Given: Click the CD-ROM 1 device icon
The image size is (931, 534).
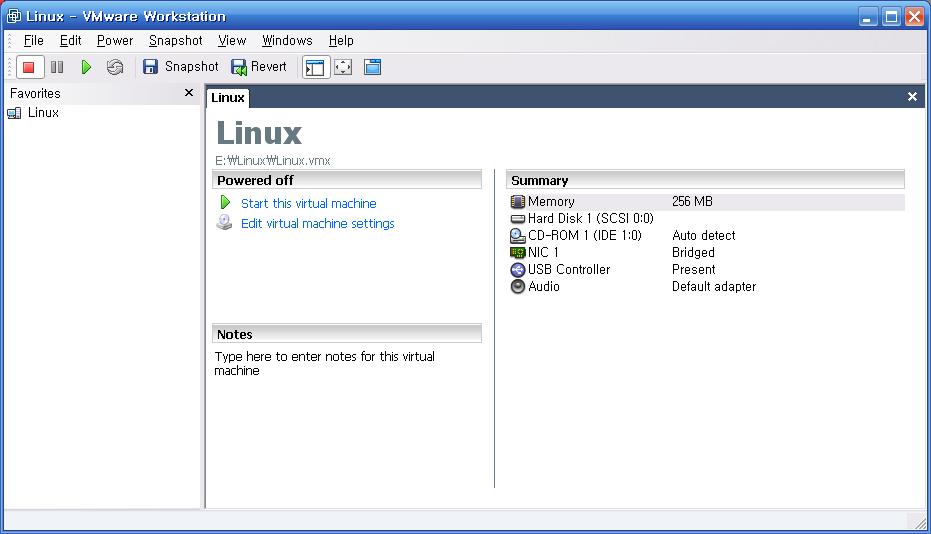Looking at the screenshot, I should tap(518, 236).
